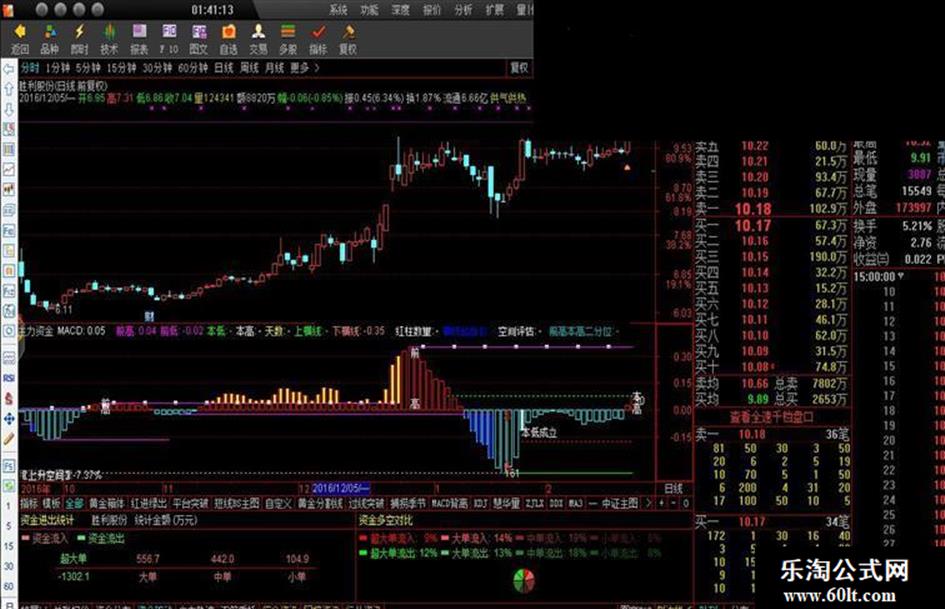Switch to the 周线 weekly chart tab
Image resolution: width=945 pixels, height=609 pixels.
click(x=249, y=68)
